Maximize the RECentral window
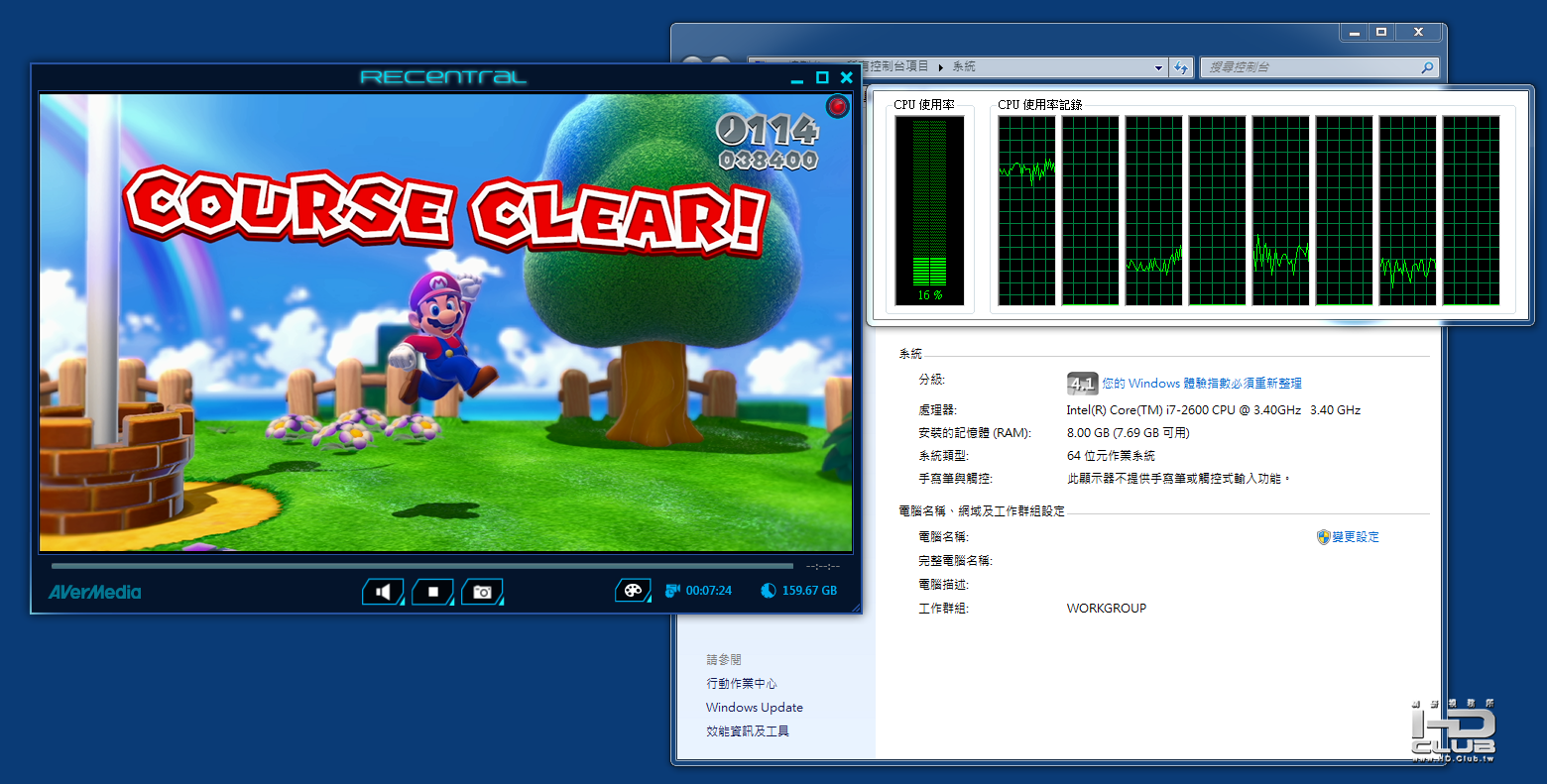1547x784 pixels. coord(822,77)
